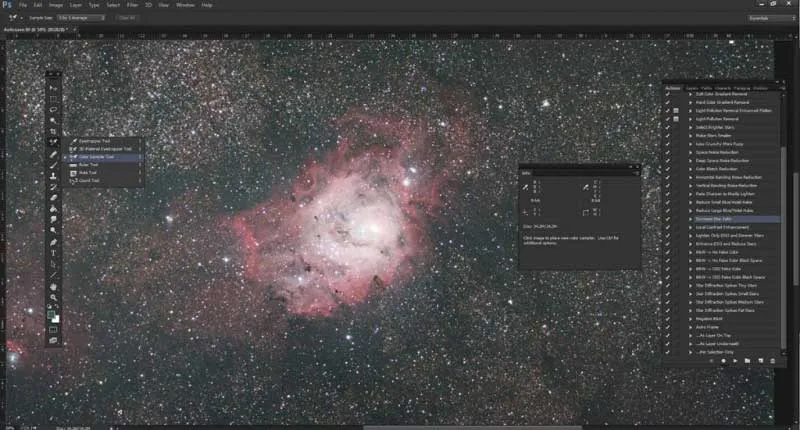
Task: Expand Star Diffraction Spikes Tiny Stars action
Action: pyautogui.click(x=691, y=285)
